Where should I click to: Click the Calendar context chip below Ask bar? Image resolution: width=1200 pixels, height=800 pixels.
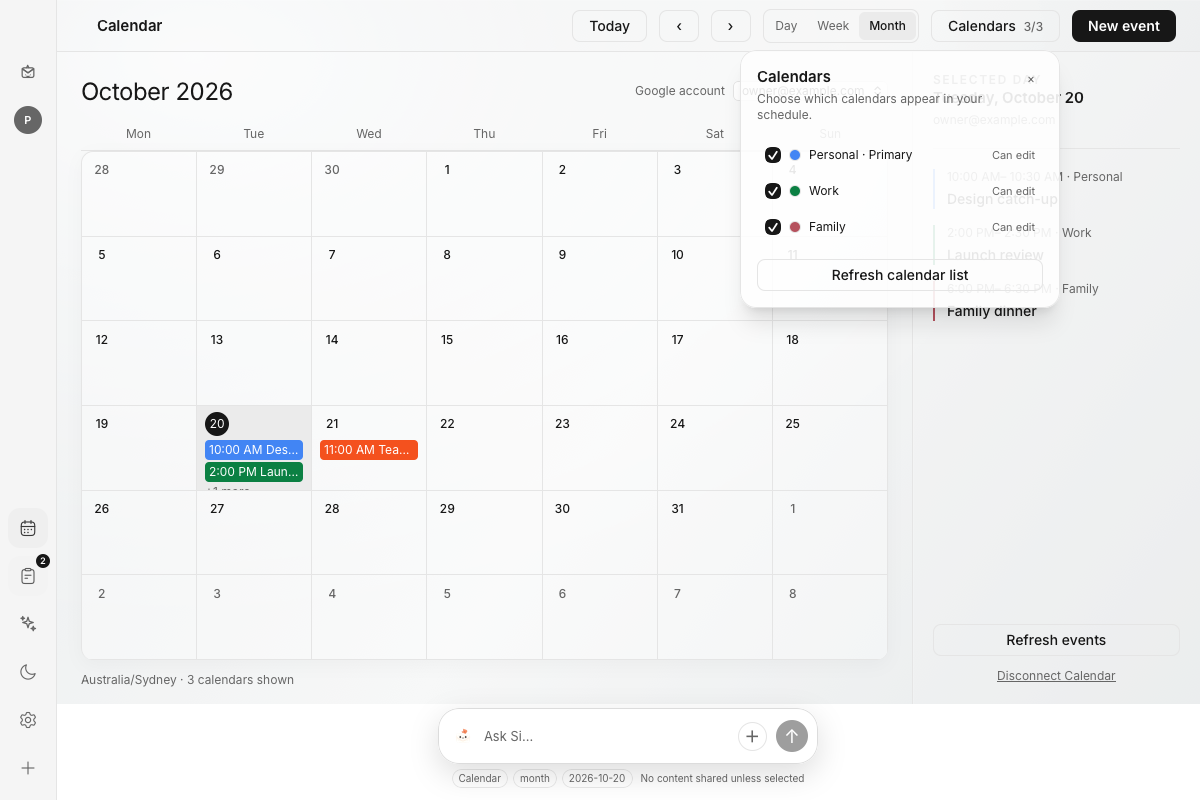coord(480,778)
